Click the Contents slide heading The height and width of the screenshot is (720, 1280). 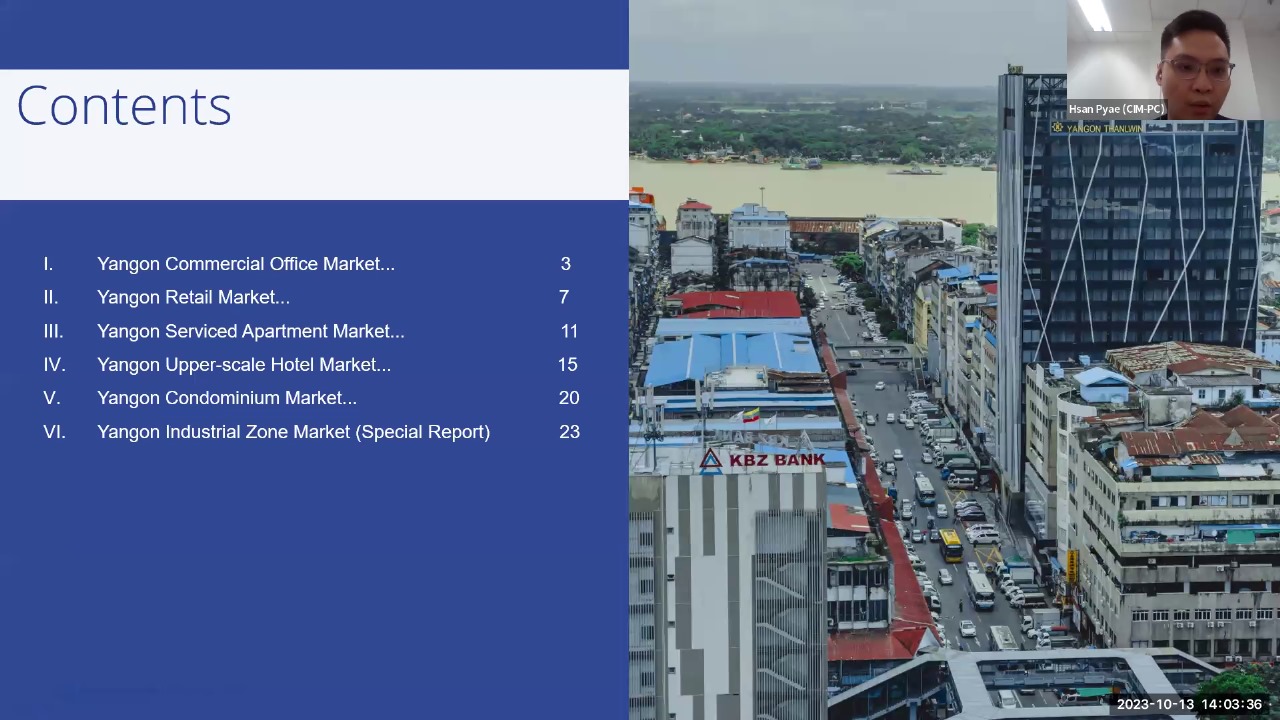124,106
